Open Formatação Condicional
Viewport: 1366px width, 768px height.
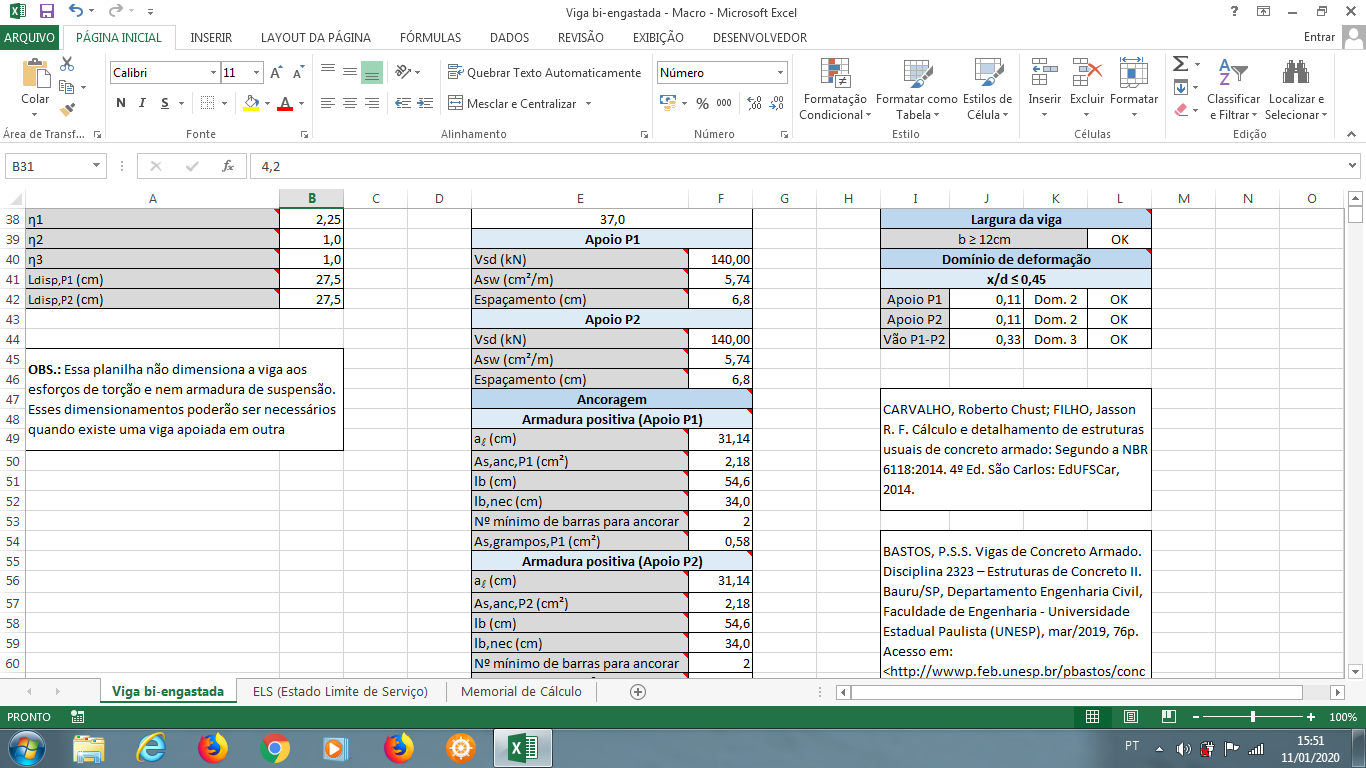pos(835,90)
